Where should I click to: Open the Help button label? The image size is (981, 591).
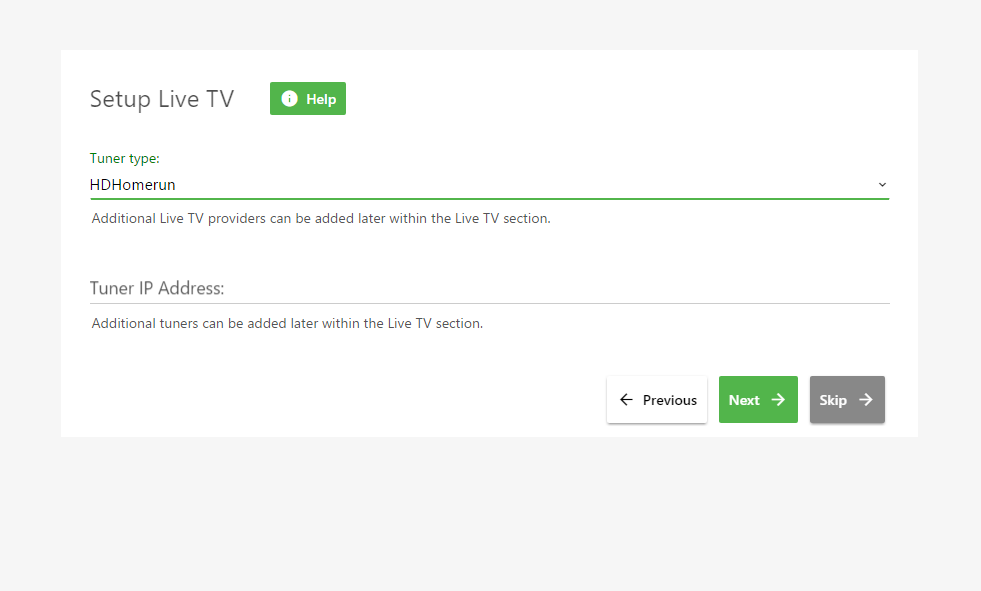pyautogui.click(x=321, y=99)
